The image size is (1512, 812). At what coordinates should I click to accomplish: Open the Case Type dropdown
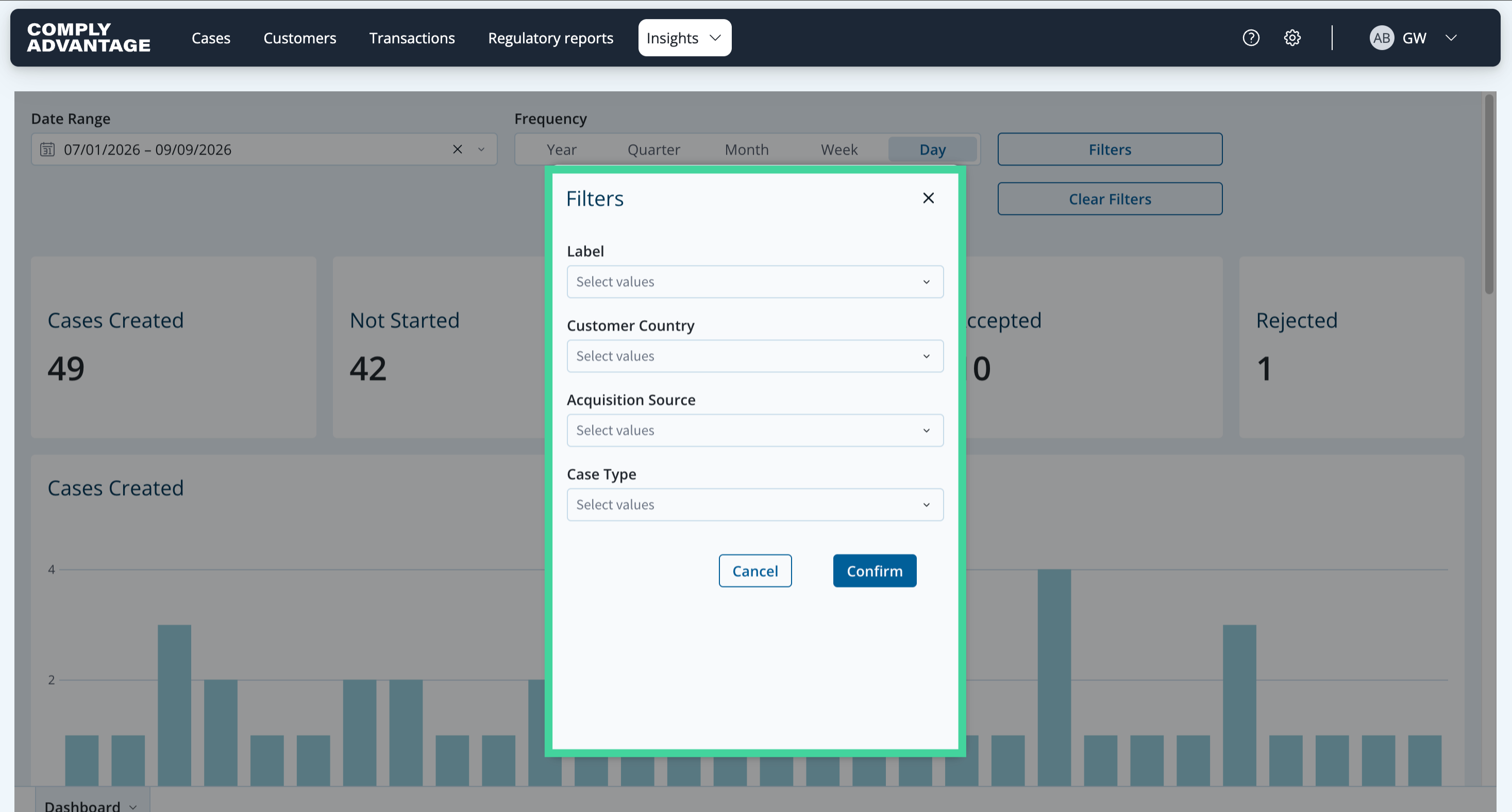pyautogui.click(x=755, y=504)
